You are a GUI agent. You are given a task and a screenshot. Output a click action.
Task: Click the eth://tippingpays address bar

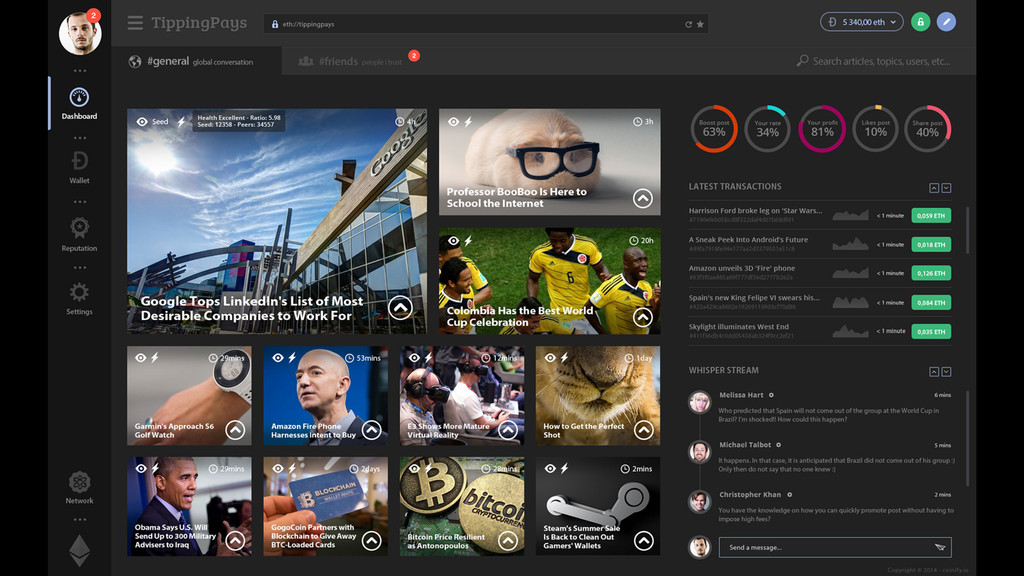coord(487,24)
